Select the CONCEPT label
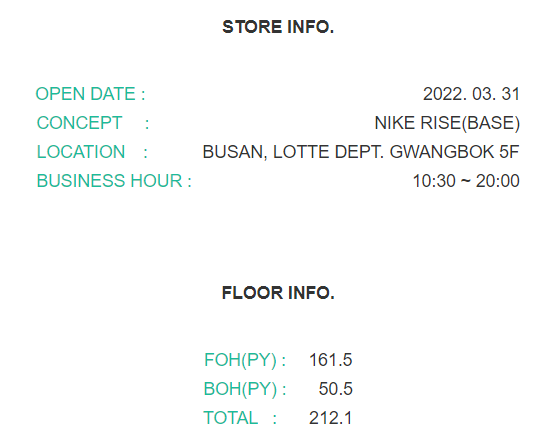The height and width of the screenshot is (445, 555). (80, 123)
